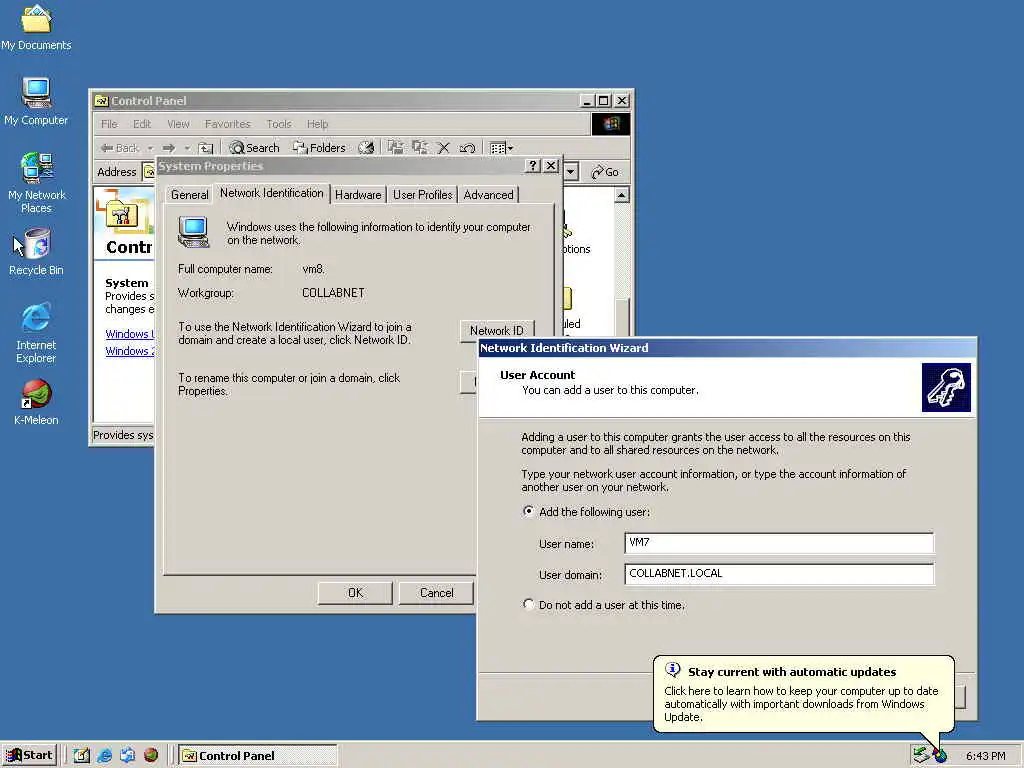Open the File menu in Control Panel
The height and width of the screenshot is (768, 1024).
click(109, 124)
